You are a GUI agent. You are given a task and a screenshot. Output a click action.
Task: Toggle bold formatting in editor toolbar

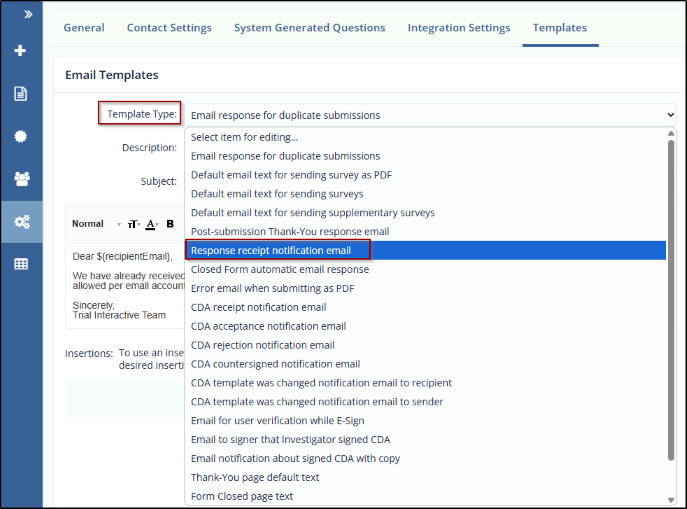tap(170, 224)
